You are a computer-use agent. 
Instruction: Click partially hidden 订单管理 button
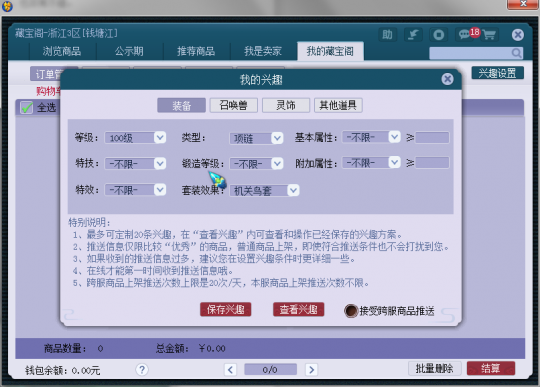pos(45,74)
